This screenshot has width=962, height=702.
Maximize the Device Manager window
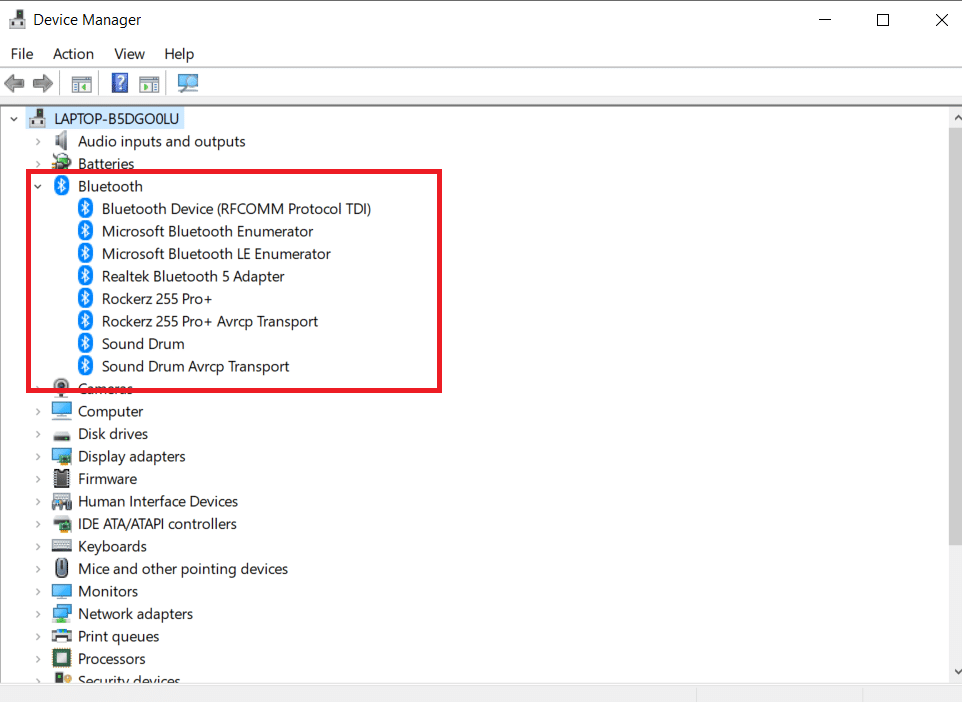(x=883, y=20)
